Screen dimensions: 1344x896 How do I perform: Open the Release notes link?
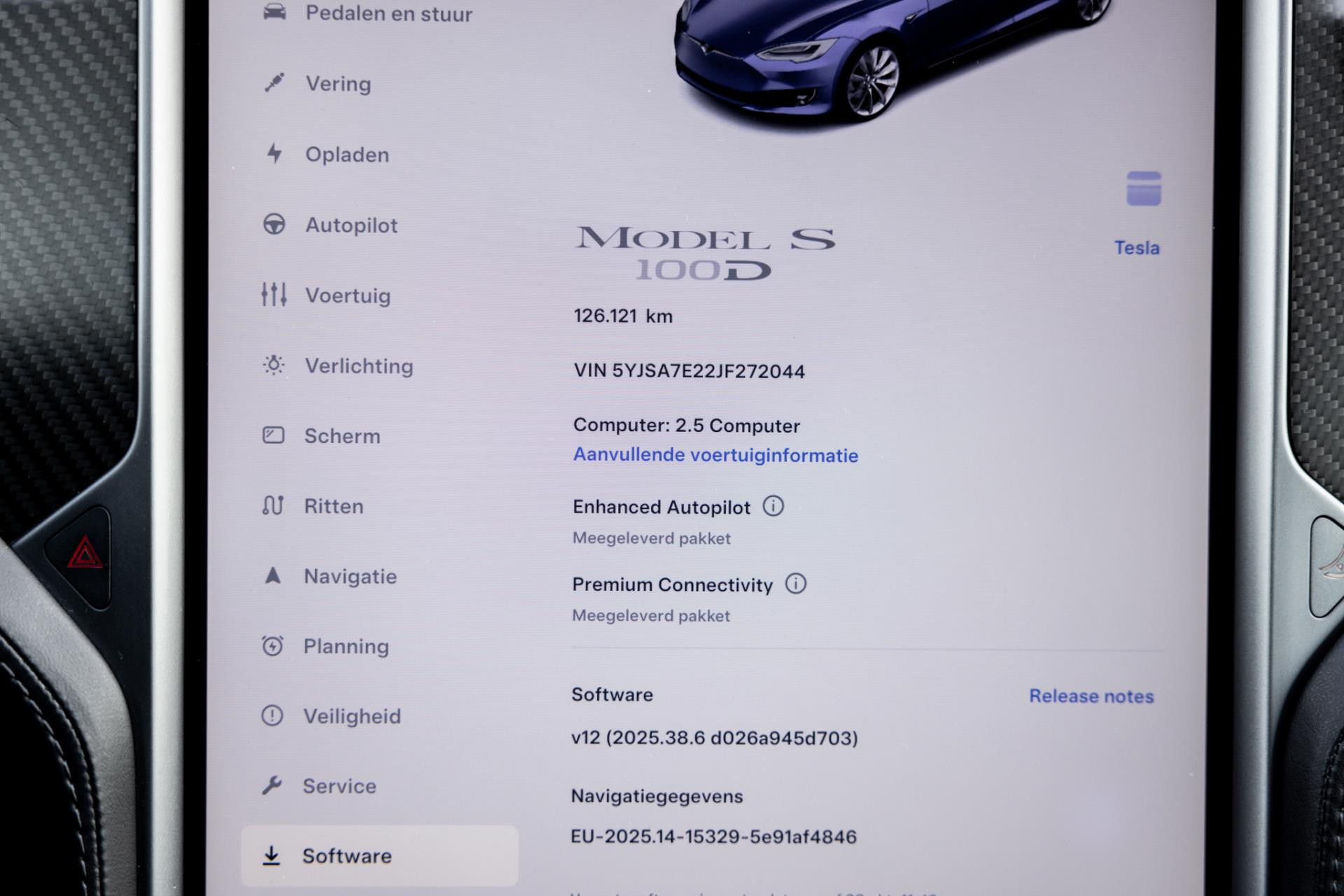coord(1091,696)
